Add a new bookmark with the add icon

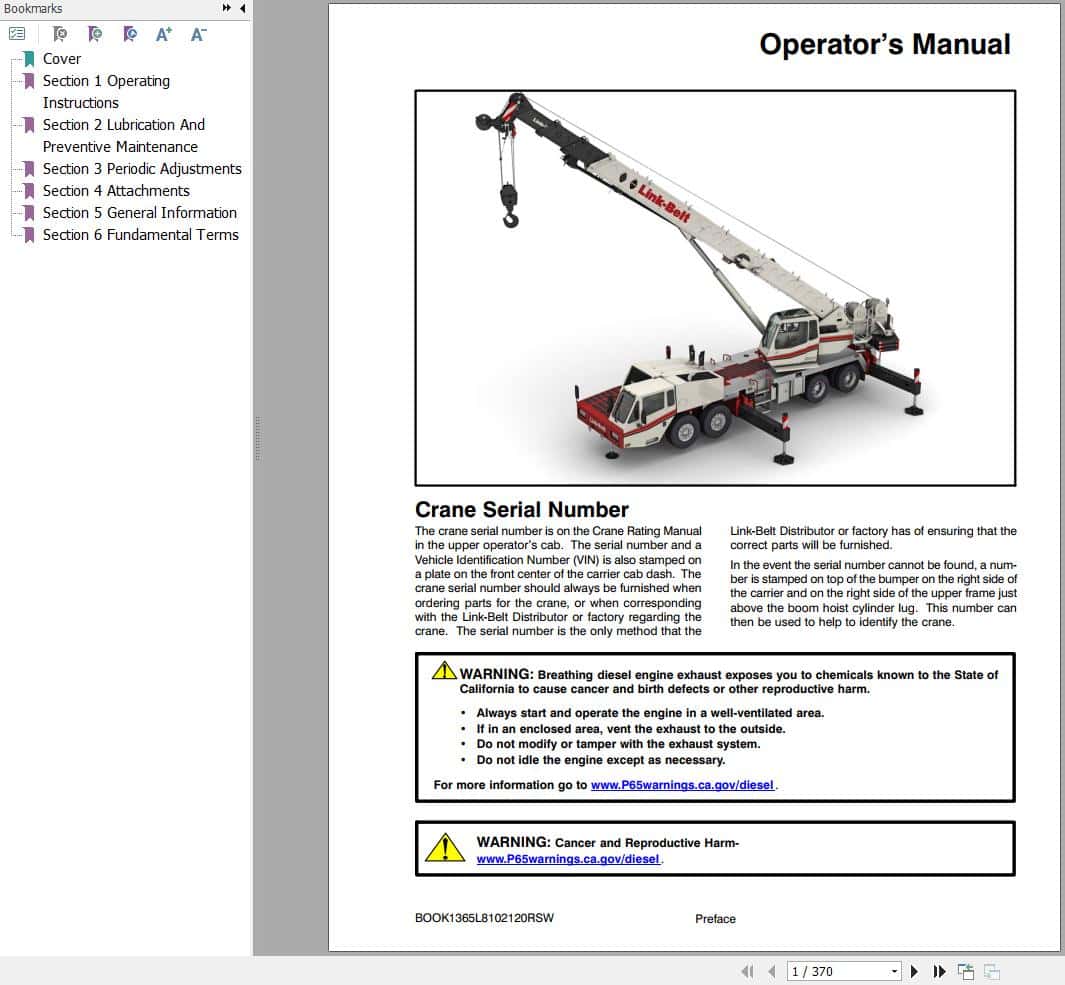96,33
